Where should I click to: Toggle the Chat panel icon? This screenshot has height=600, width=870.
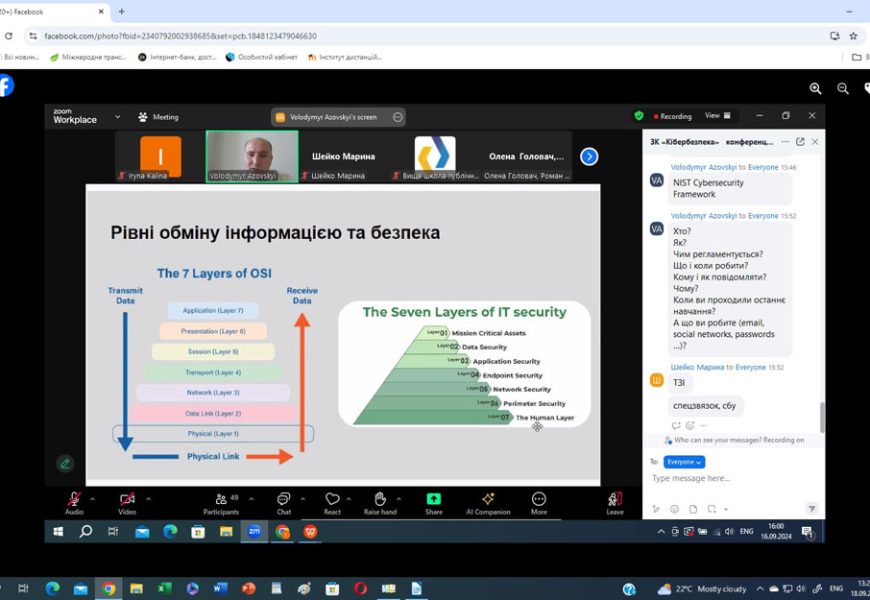click(283, 500)
